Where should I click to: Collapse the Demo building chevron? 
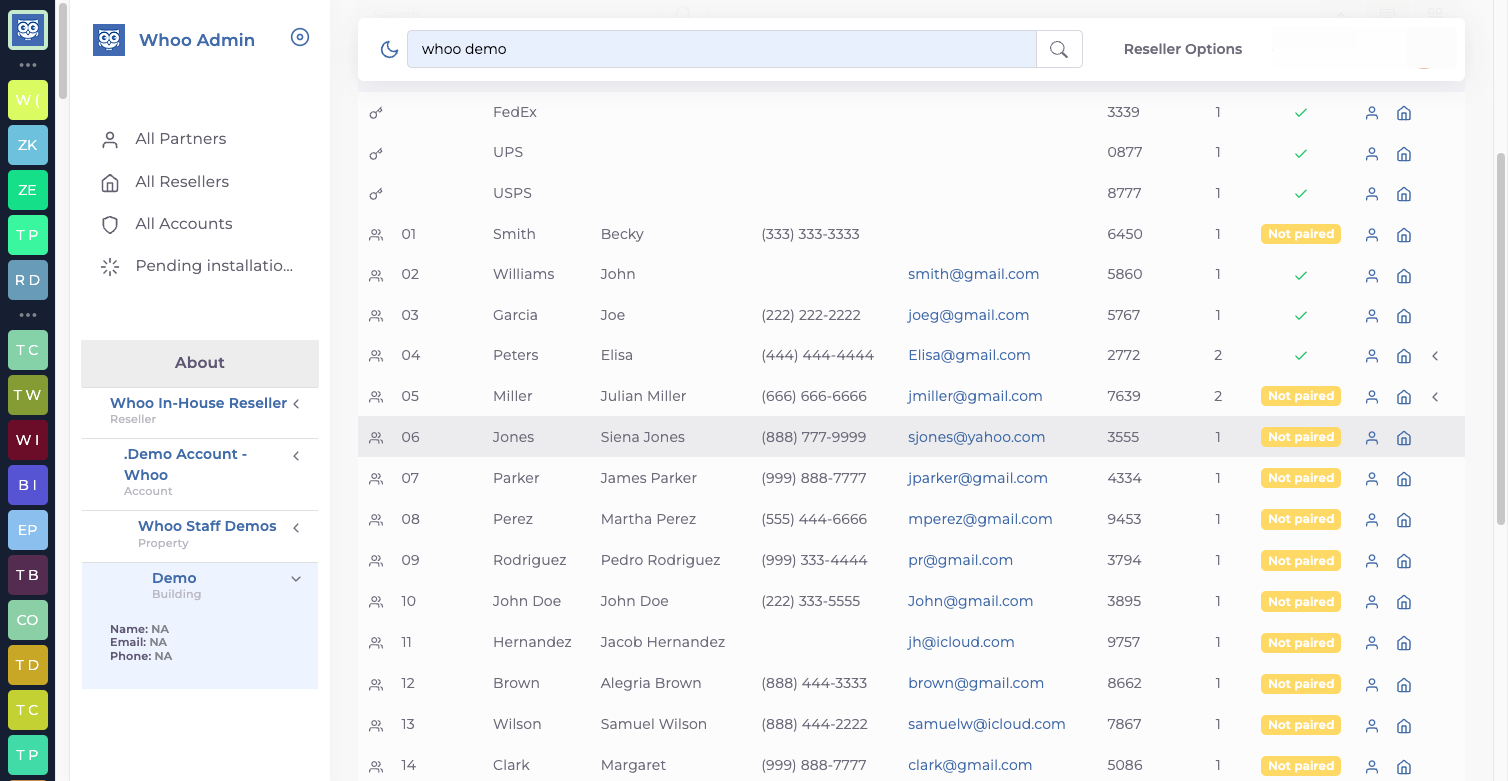click(296, 579)
